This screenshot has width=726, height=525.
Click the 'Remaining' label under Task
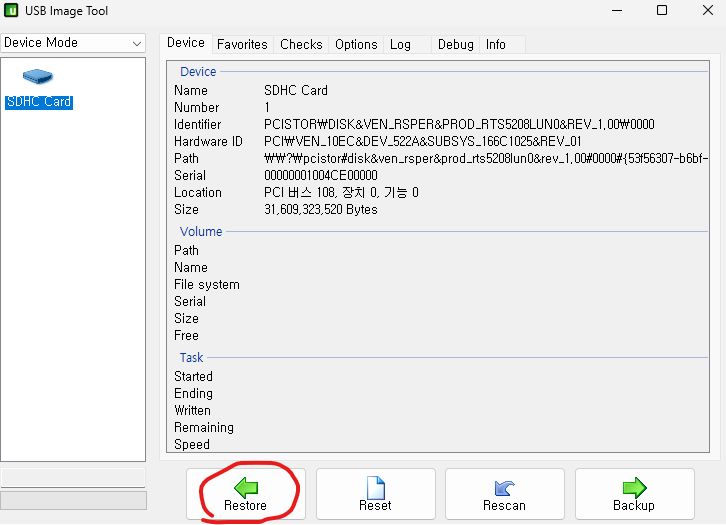[204, 428]
